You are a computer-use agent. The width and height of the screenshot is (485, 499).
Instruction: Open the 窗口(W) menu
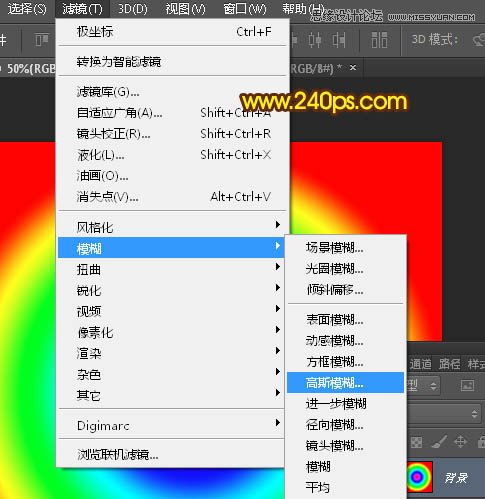tap(245, 9)
